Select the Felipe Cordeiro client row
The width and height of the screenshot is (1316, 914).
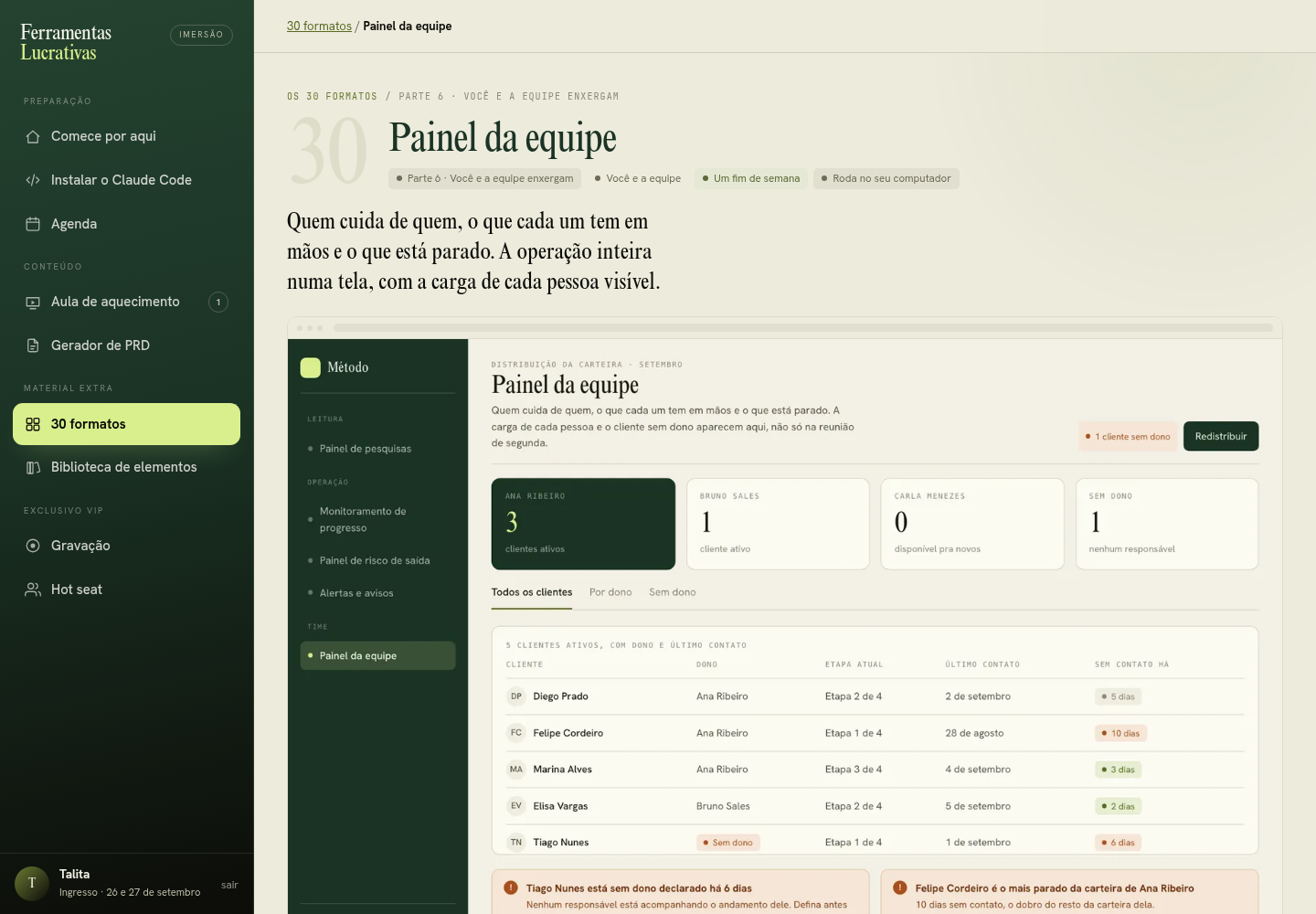click(876, 733)
